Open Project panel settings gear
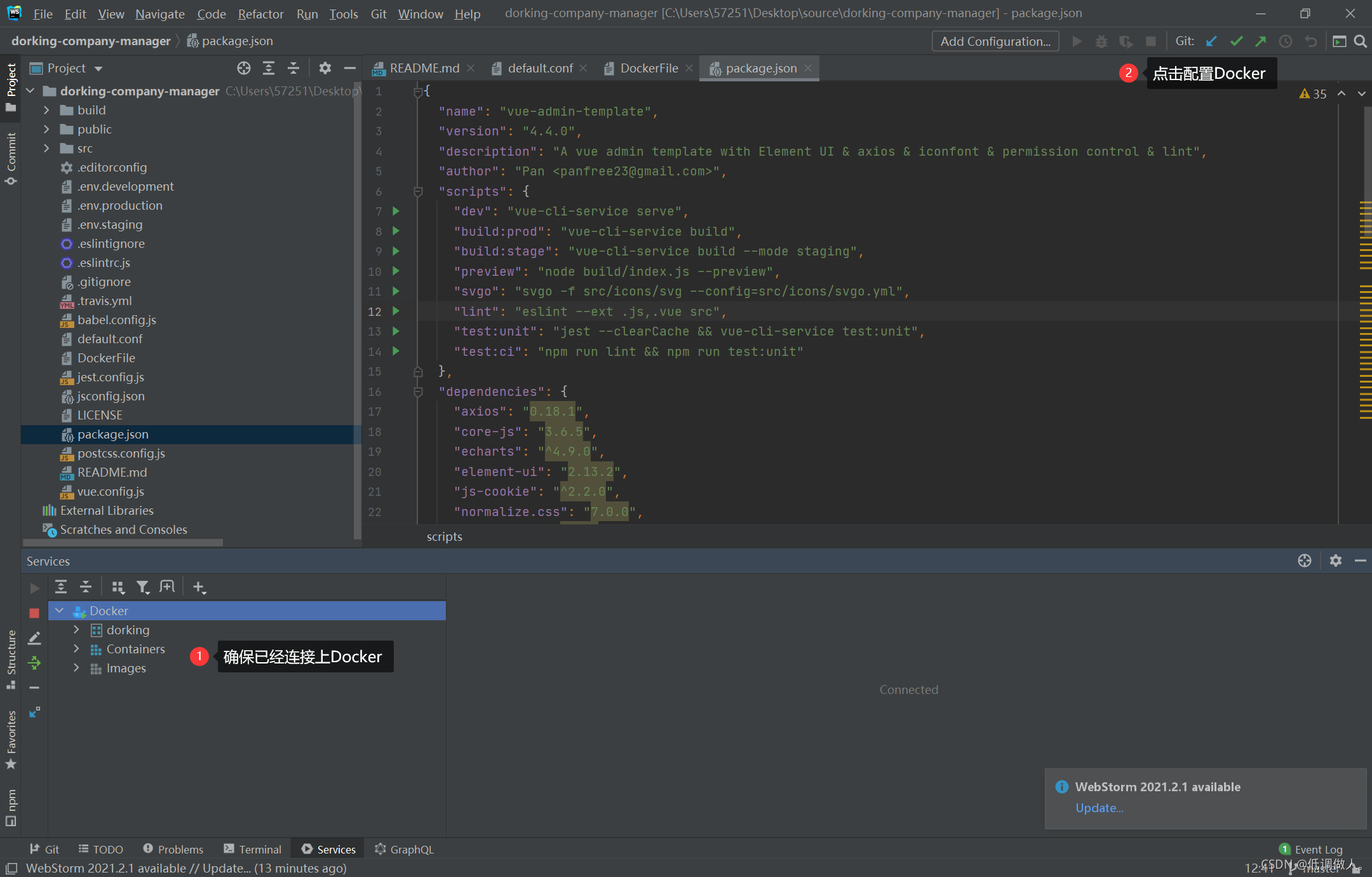The height and width of the screenshot is (877, 1372). (325, 68)
